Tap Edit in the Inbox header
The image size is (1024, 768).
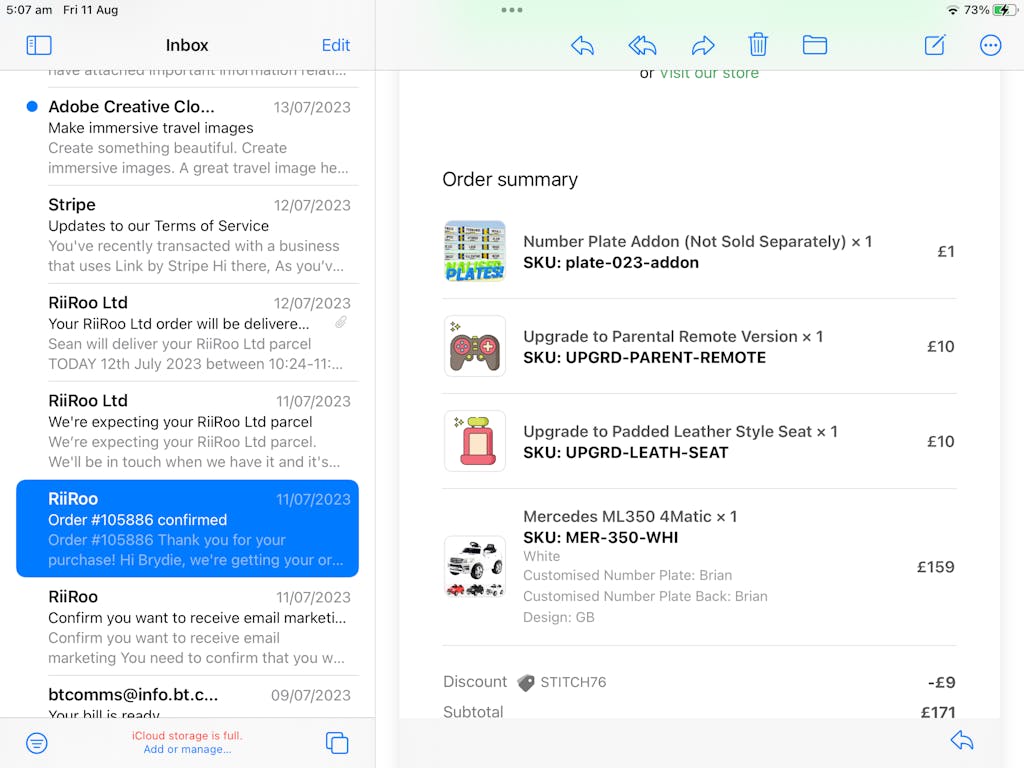335,45
